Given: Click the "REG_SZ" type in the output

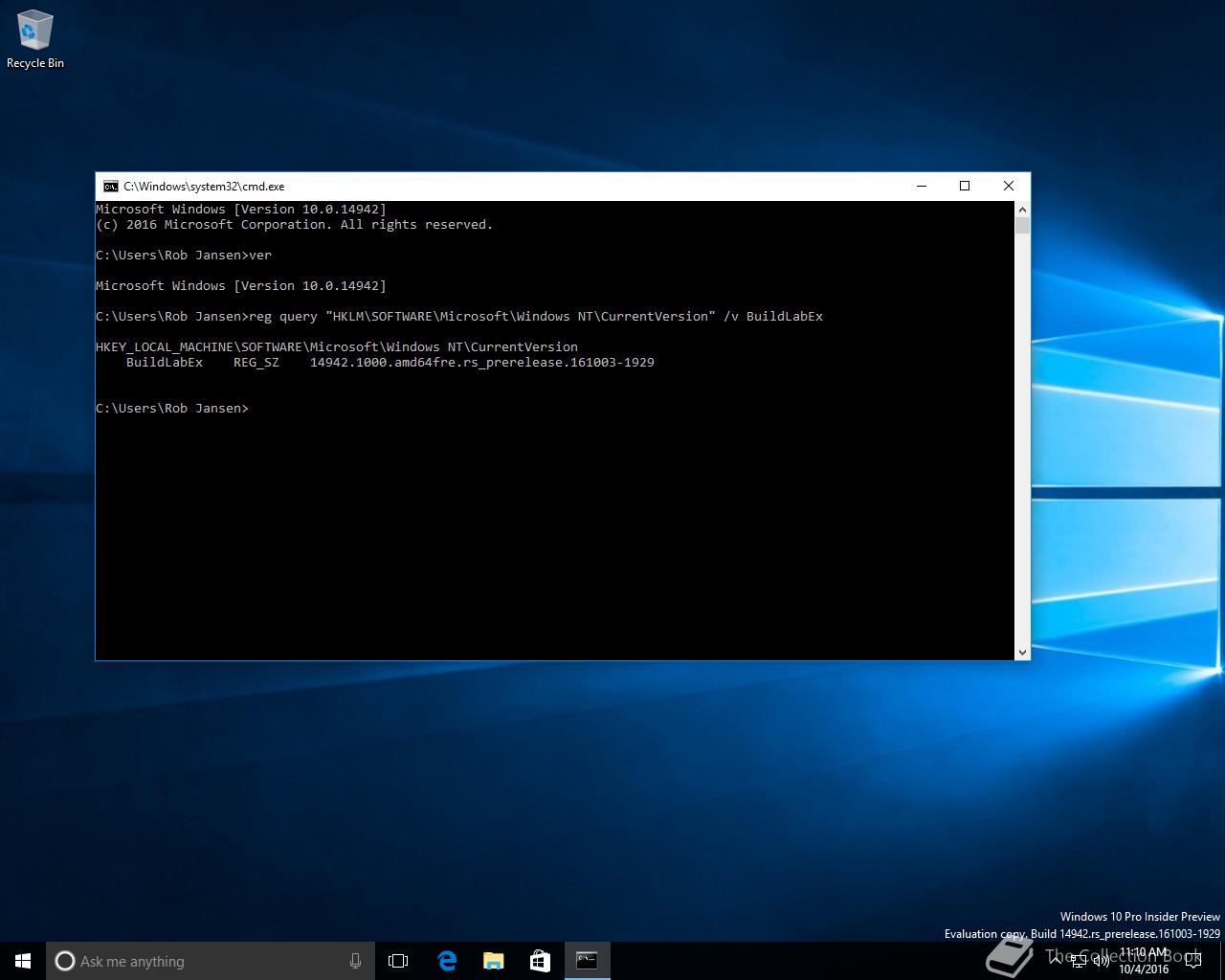Looking at the screenshot, I should pyautogui.click(x=256, y=362).
